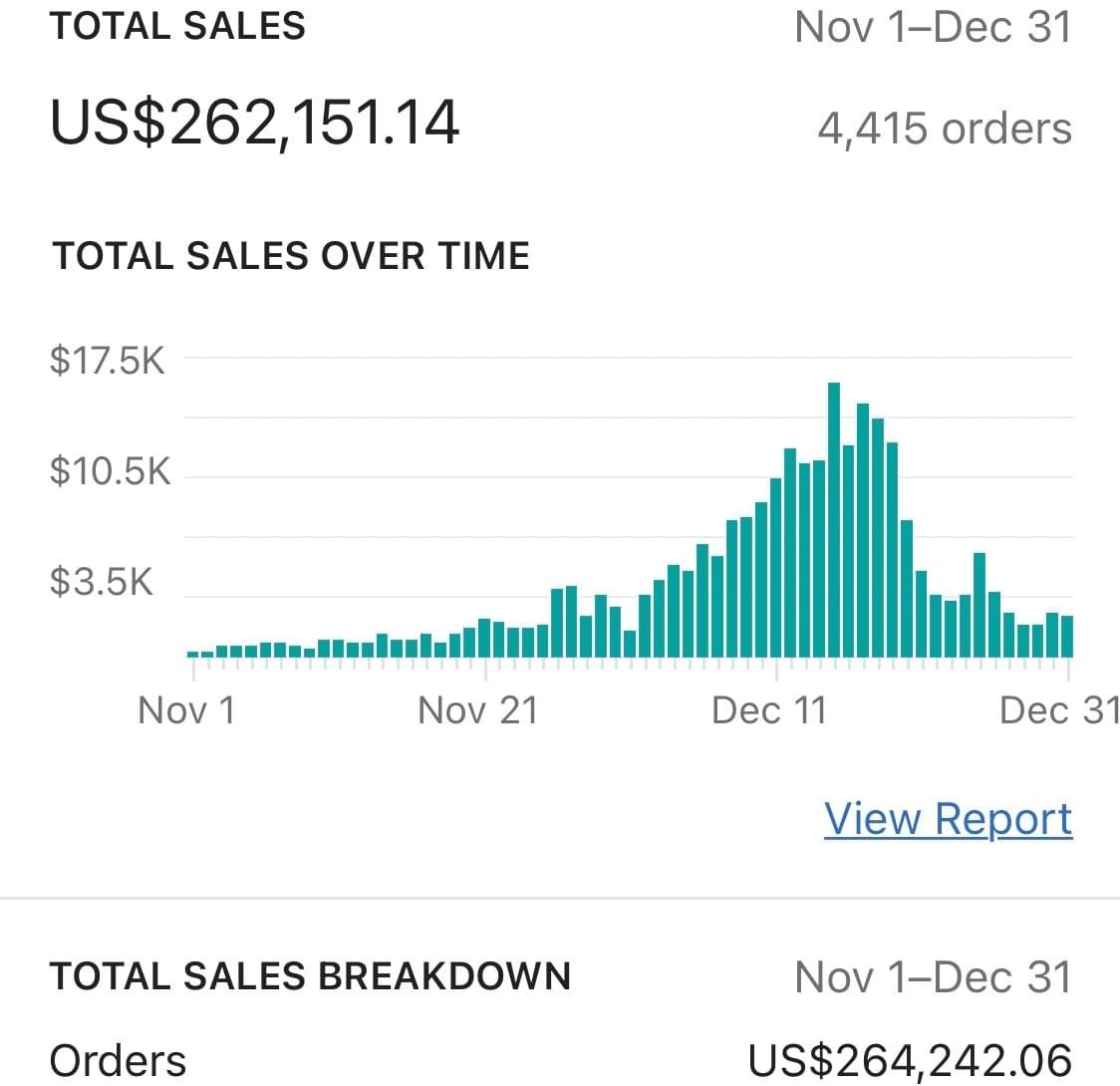Select the US$264,242.06 orders amount
This screenshot has height=1086, width=1120.
coord(910,1061)
